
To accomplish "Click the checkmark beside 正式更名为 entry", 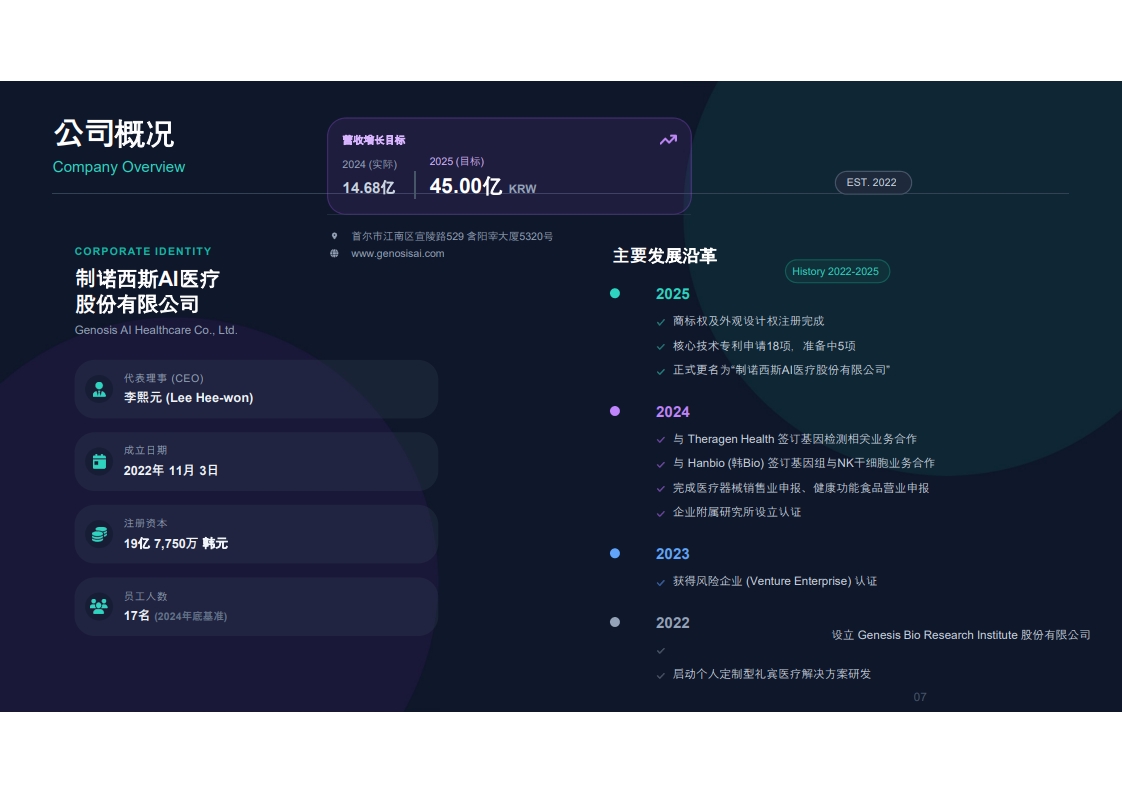I will [x=660, y=371].
